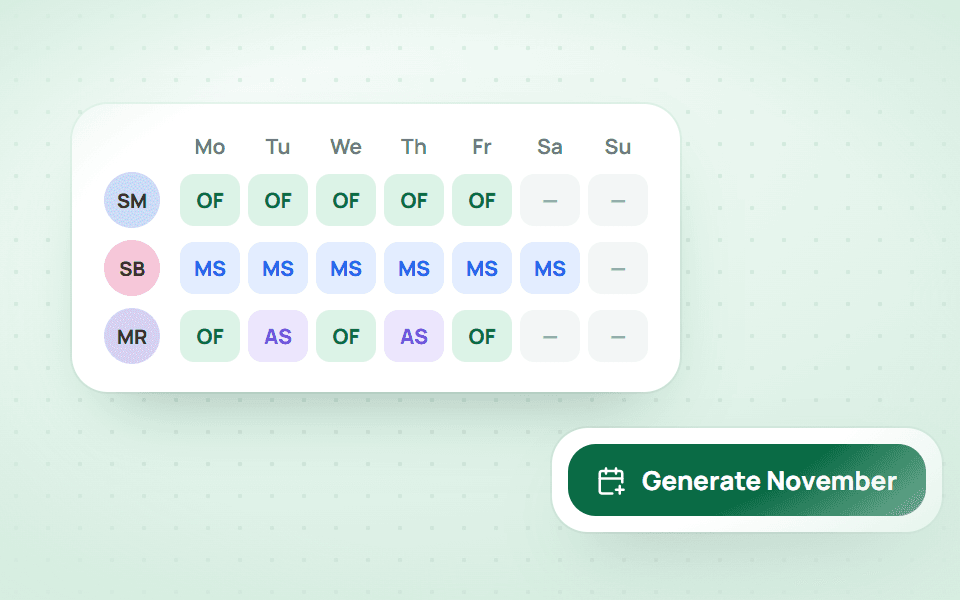Open SB's Friday MS shift
Viewport: 960px width, 600px height.
tap(482, 268)
